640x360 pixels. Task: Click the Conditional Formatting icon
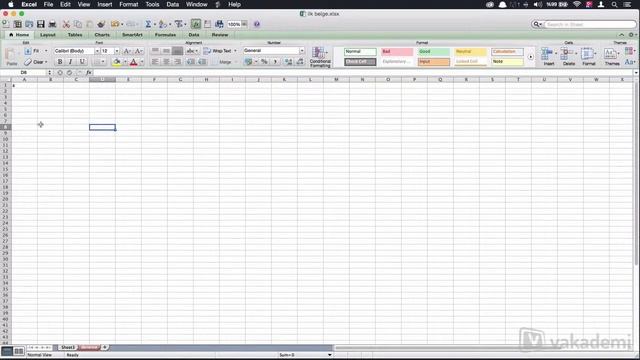(320, 57)
